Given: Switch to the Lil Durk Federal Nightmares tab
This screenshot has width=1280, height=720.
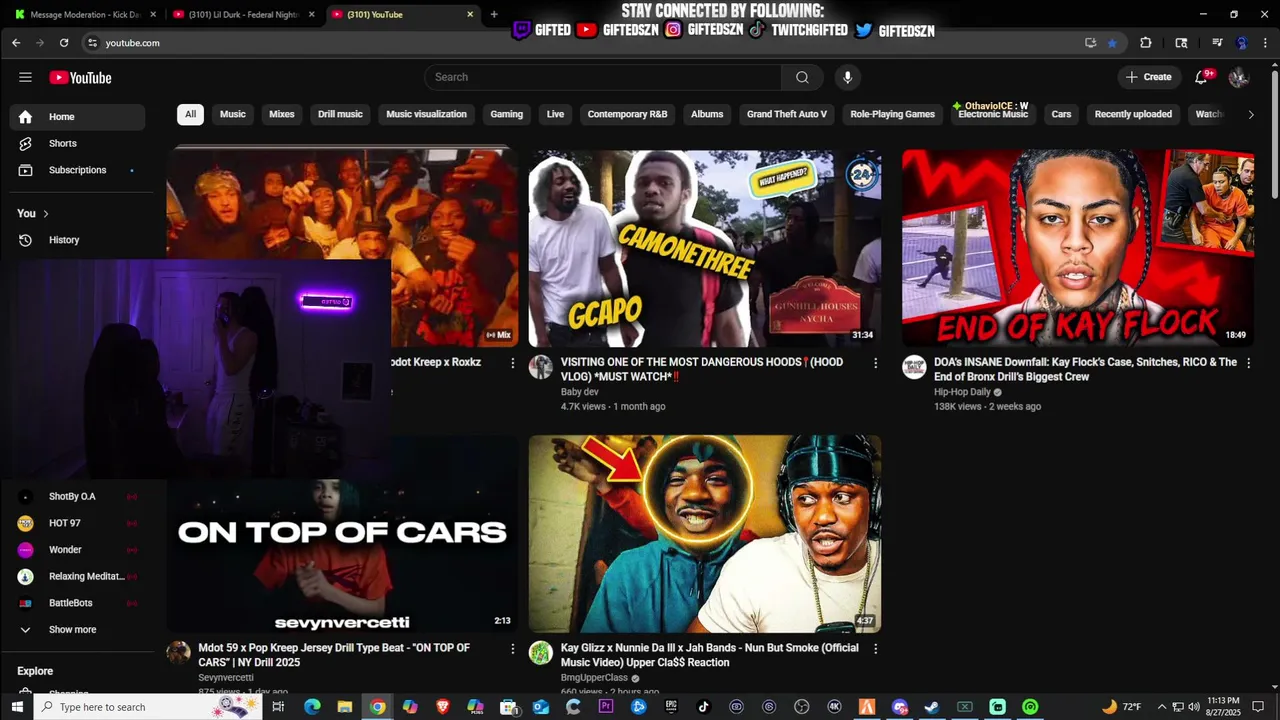Looking at the screenshot, I should coord(243,14).
